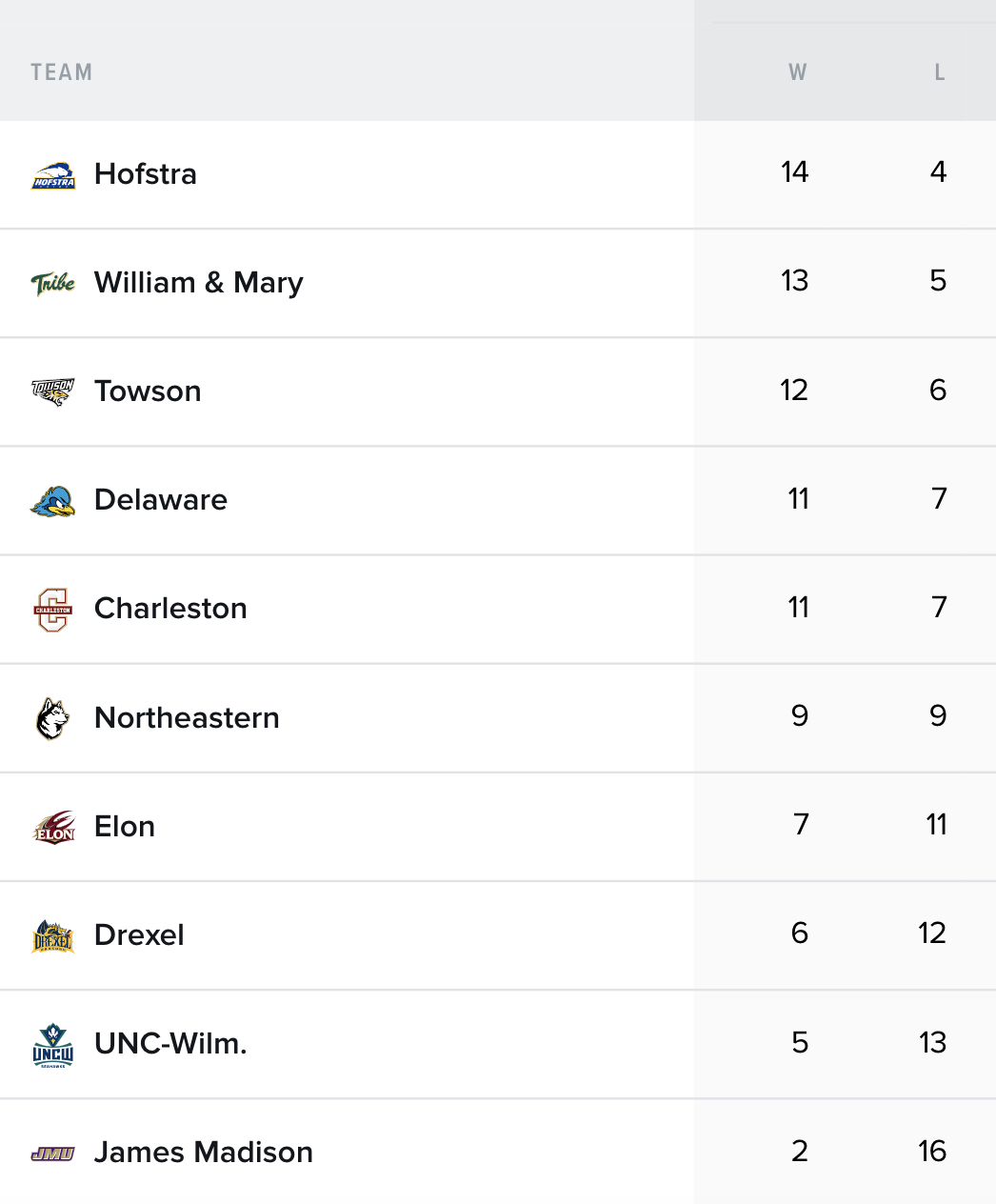Click the Northeastern Huskies logo
Image resolution: width=996 pixels, height=1204 pixels.
pyautogui.click(x=53, y=718)
